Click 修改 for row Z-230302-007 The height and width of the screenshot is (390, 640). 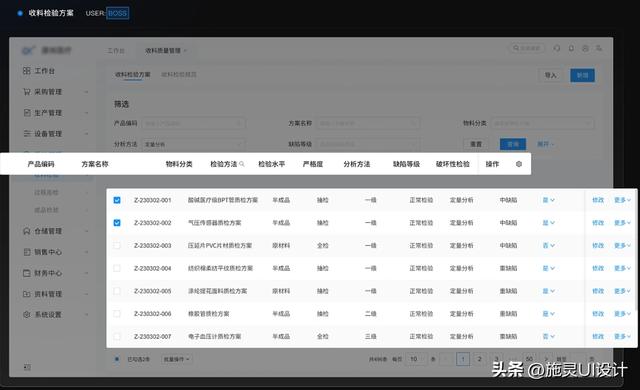[x=598, y=336]
